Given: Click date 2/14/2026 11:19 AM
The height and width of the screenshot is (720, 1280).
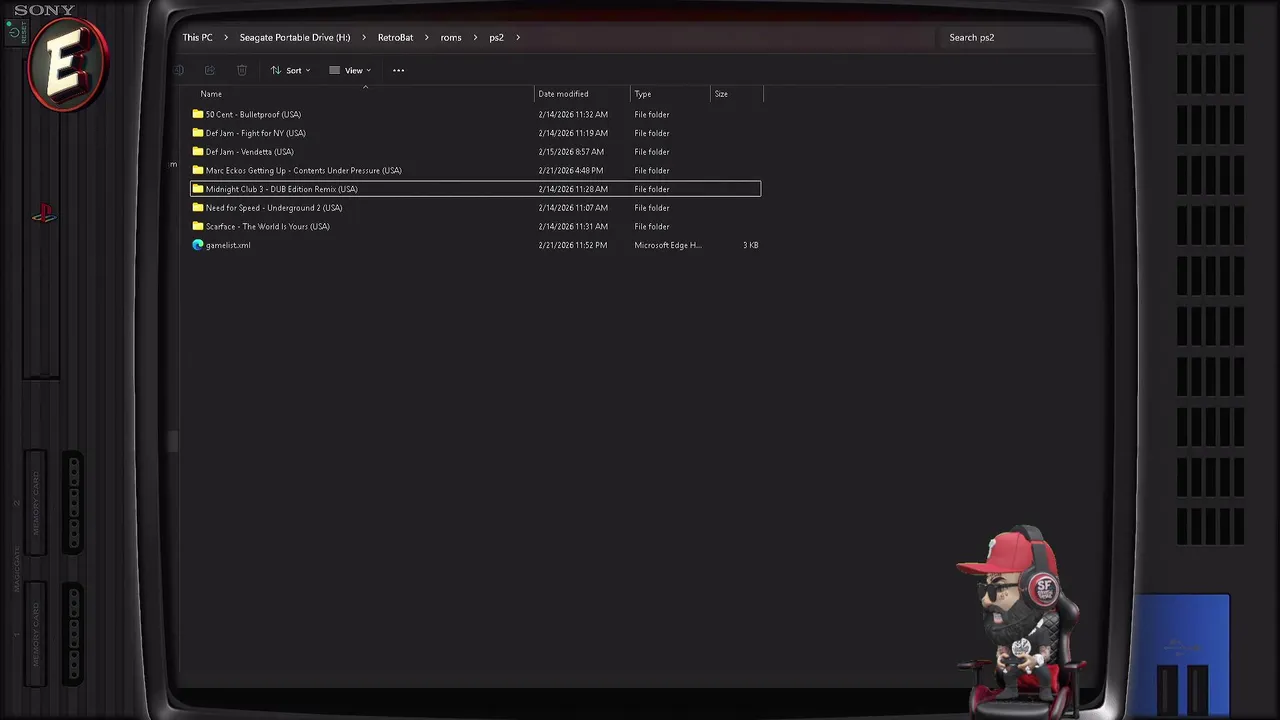Looking at the screenshot, I should point(573,133).
